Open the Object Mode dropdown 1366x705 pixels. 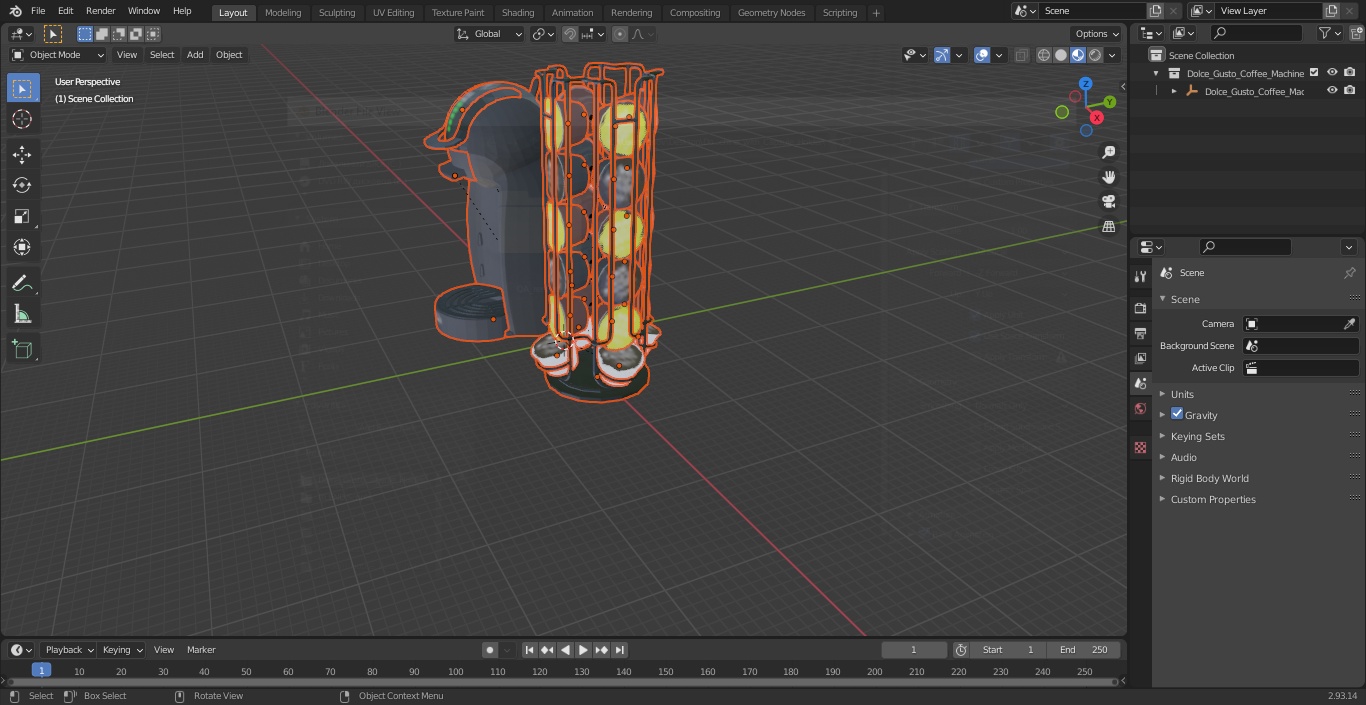pos(58,55)
